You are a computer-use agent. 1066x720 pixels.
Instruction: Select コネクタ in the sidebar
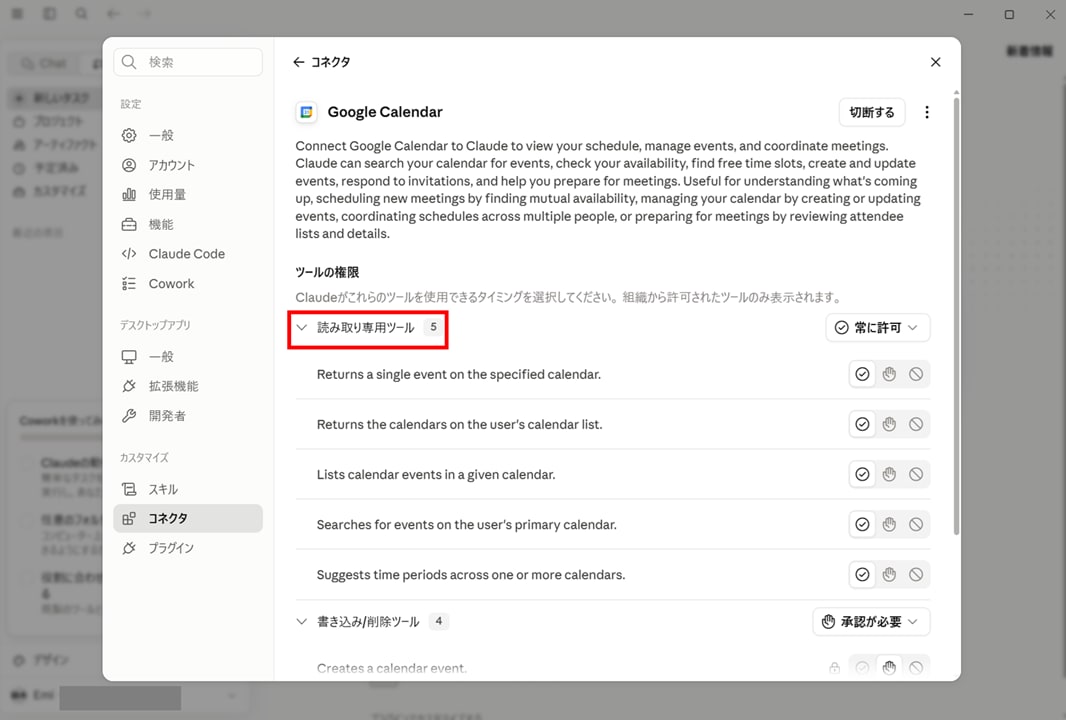pyautogui.click(x=188, y=518)
